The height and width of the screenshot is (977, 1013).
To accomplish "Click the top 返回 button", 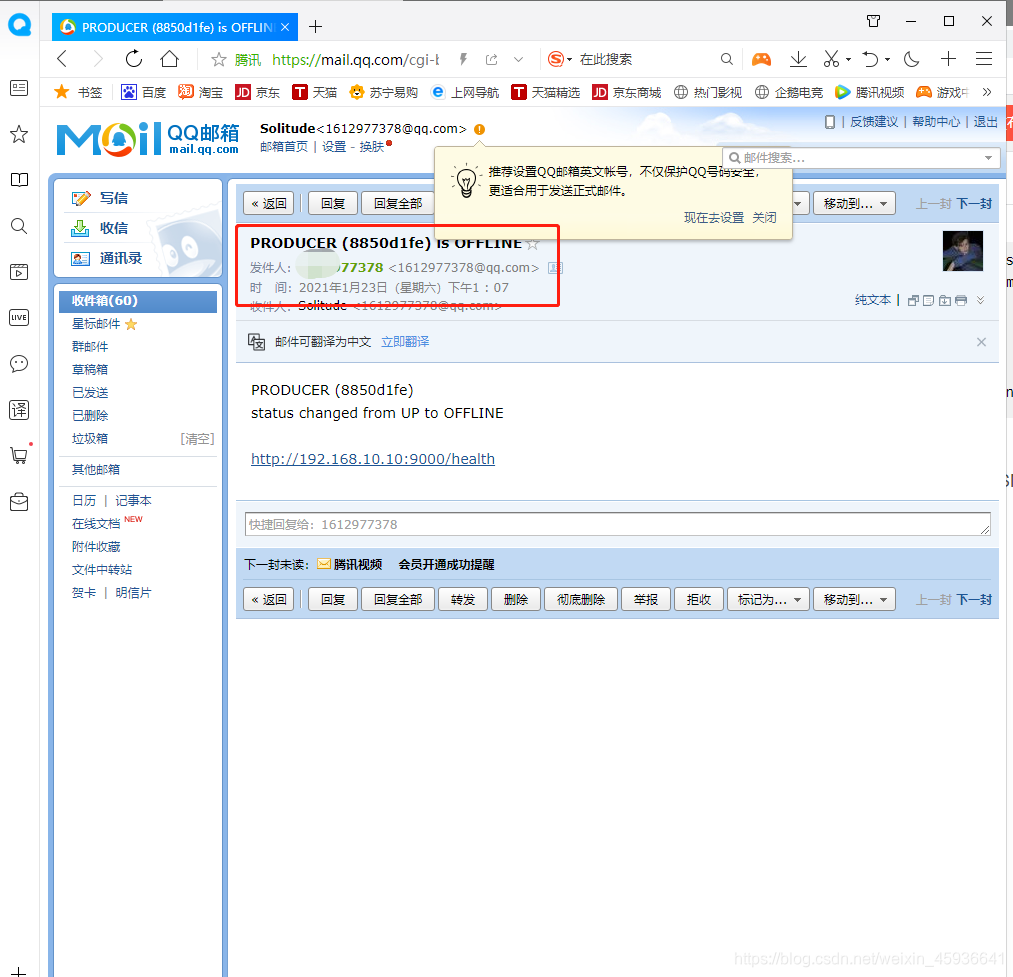I will [x=269, y=204].
